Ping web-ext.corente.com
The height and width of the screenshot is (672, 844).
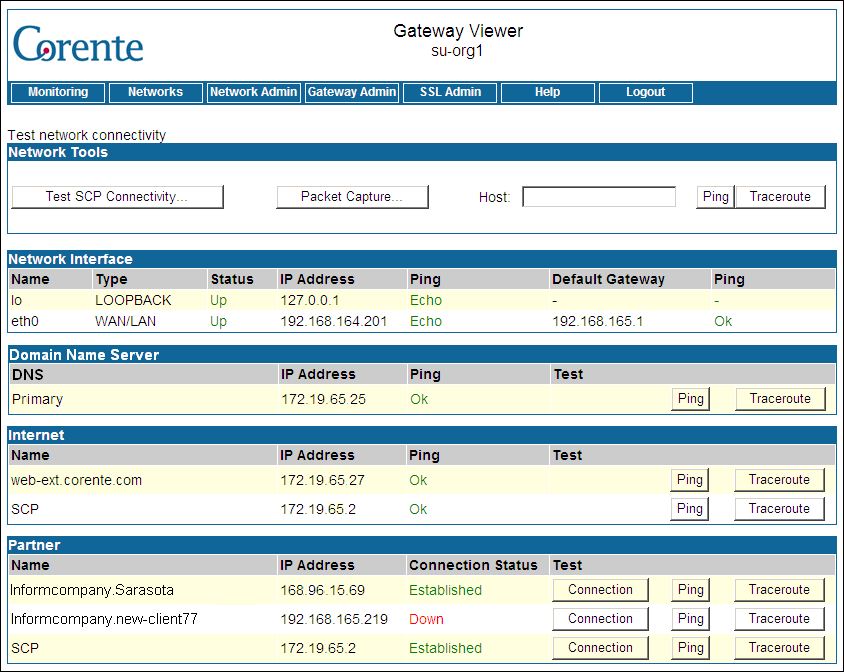[x=690, y=480]
